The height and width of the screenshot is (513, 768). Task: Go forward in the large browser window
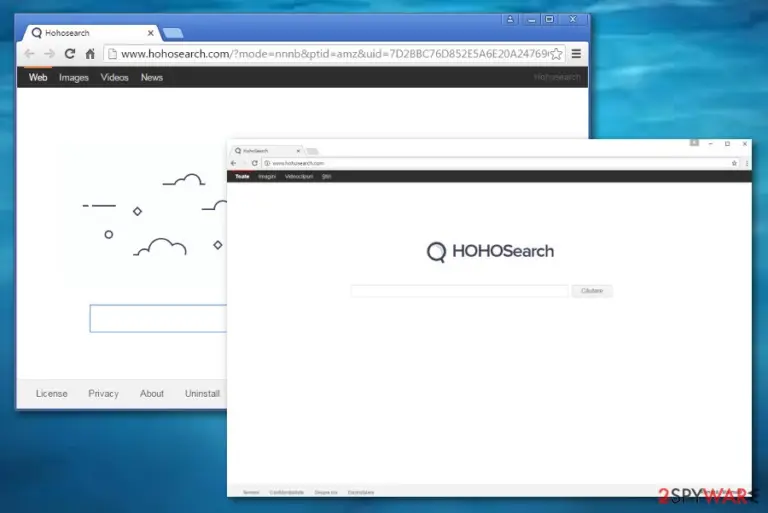tap(49, 54)
